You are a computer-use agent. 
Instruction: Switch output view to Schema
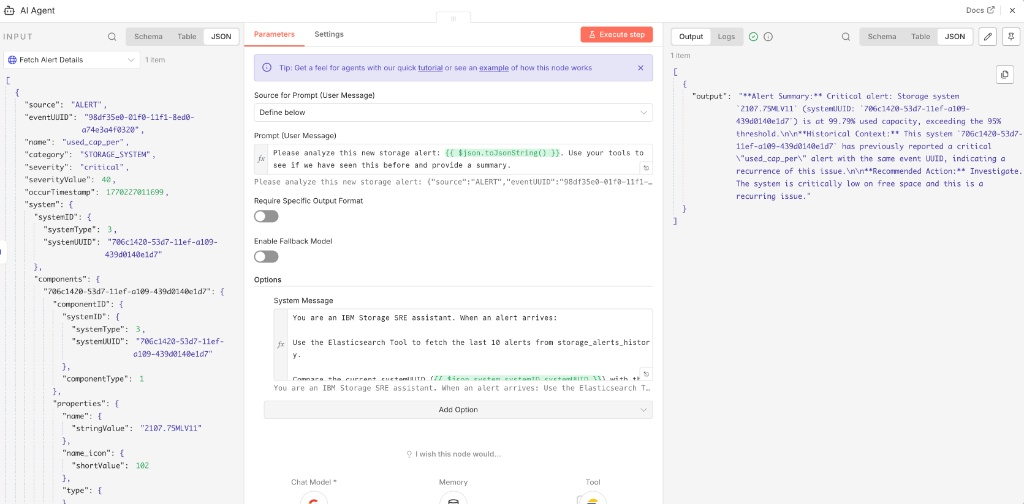pos(882,37)
